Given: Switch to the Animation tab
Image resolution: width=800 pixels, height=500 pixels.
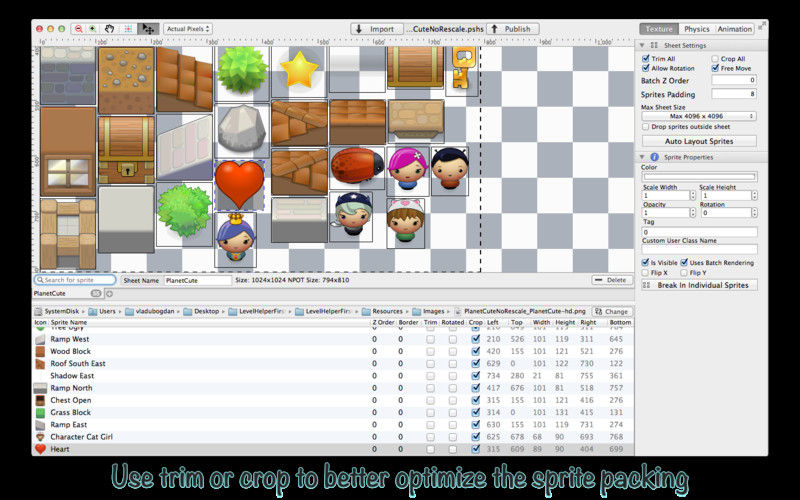Looking at the screenshot, I should pos(735,29).
